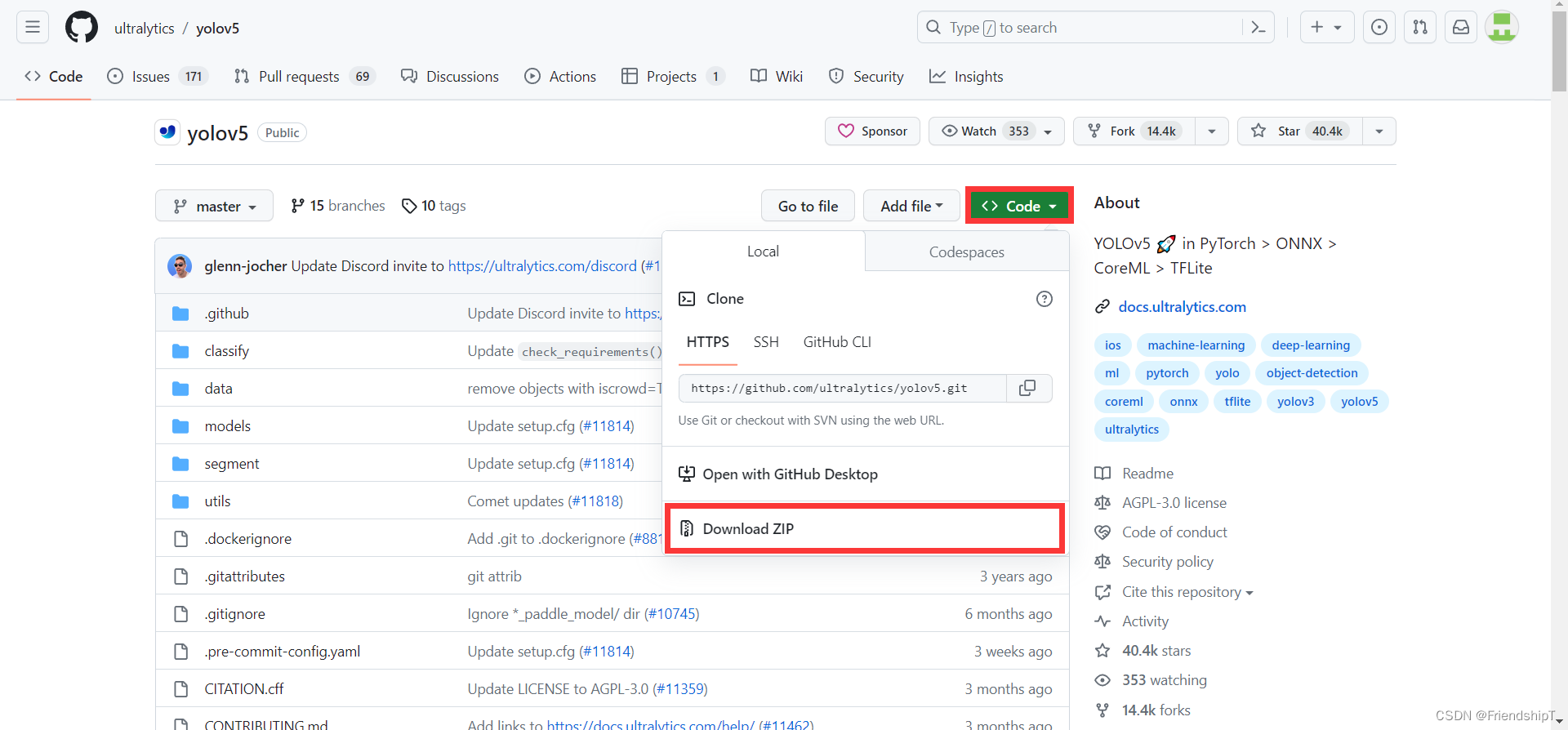Open the Code of conduct
The image size is (1568, 730).
[x=1160, y=532]
